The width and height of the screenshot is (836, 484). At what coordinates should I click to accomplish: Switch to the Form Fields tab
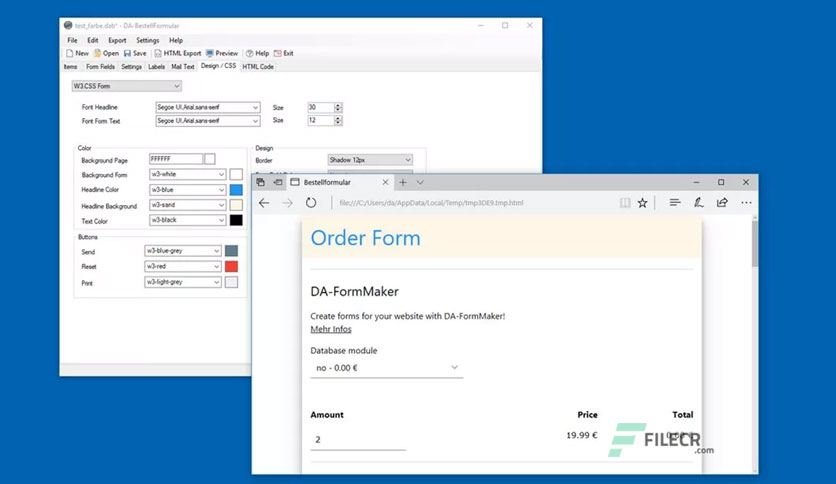point(100,67)
